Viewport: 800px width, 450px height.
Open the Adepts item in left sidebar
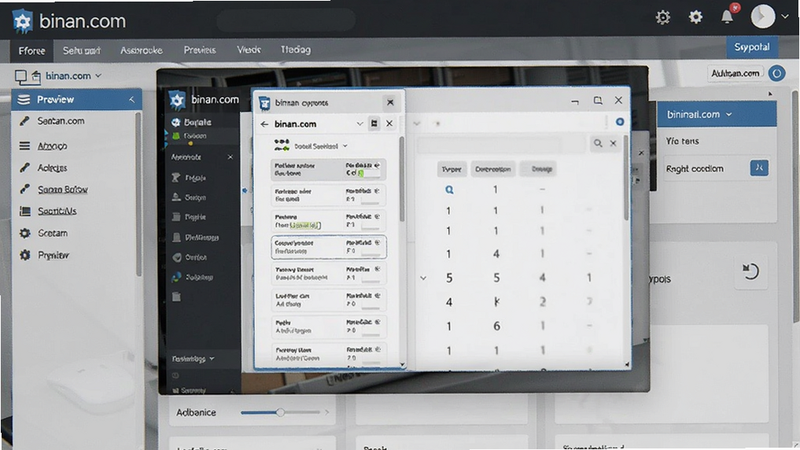tap(52, 168)
